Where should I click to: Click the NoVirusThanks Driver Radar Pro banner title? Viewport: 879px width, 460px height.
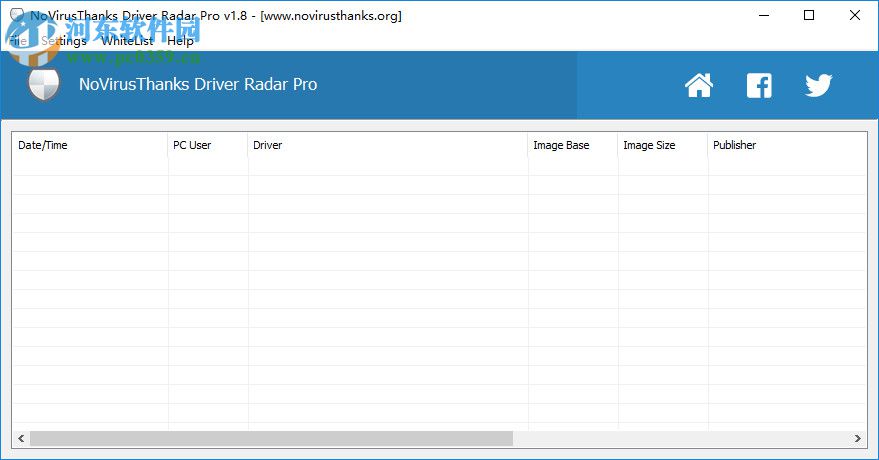198,84
